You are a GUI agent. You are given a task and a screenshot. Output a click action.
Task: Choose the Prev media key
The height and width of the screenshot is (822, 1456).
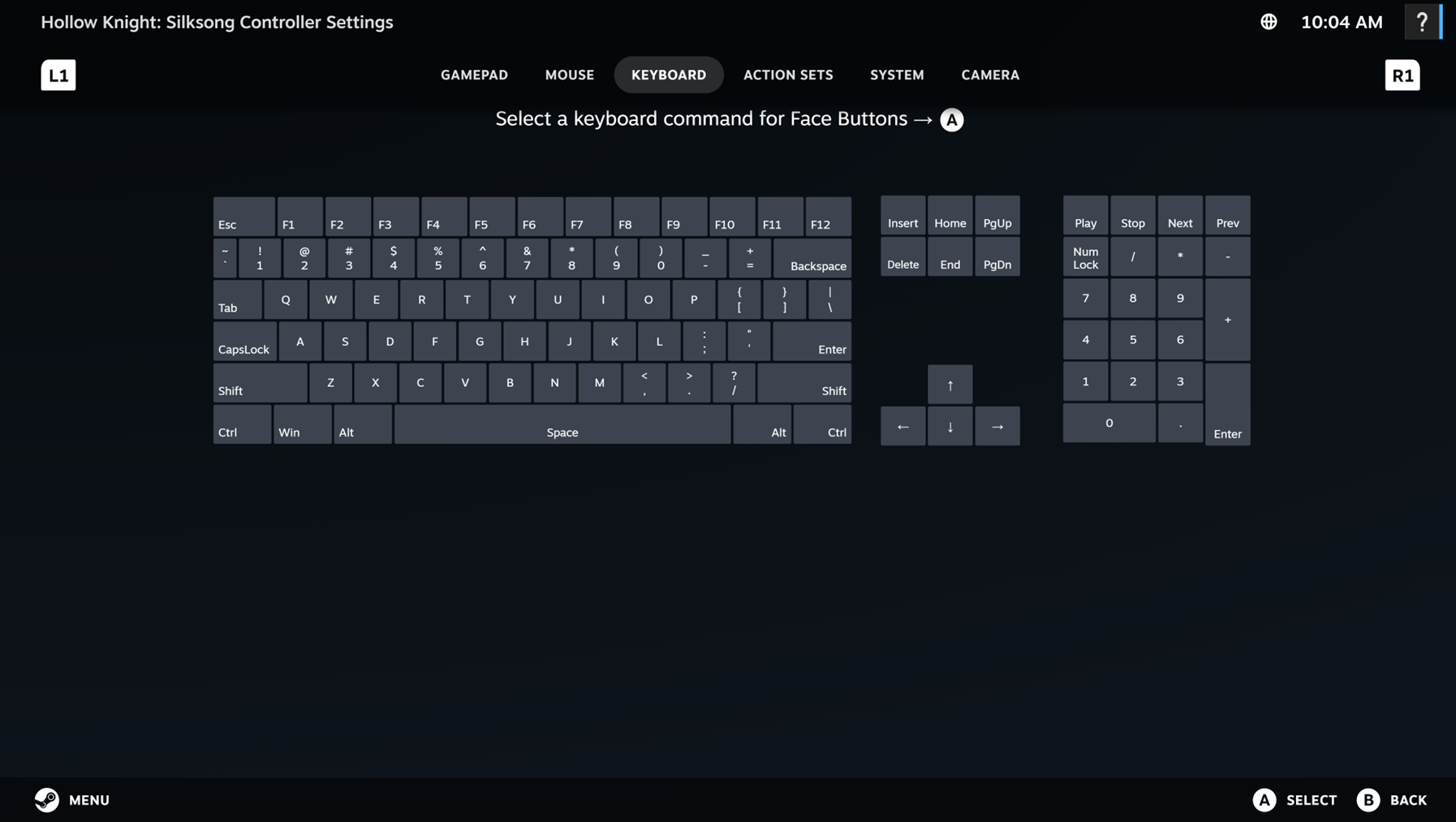coord(1228,216)
